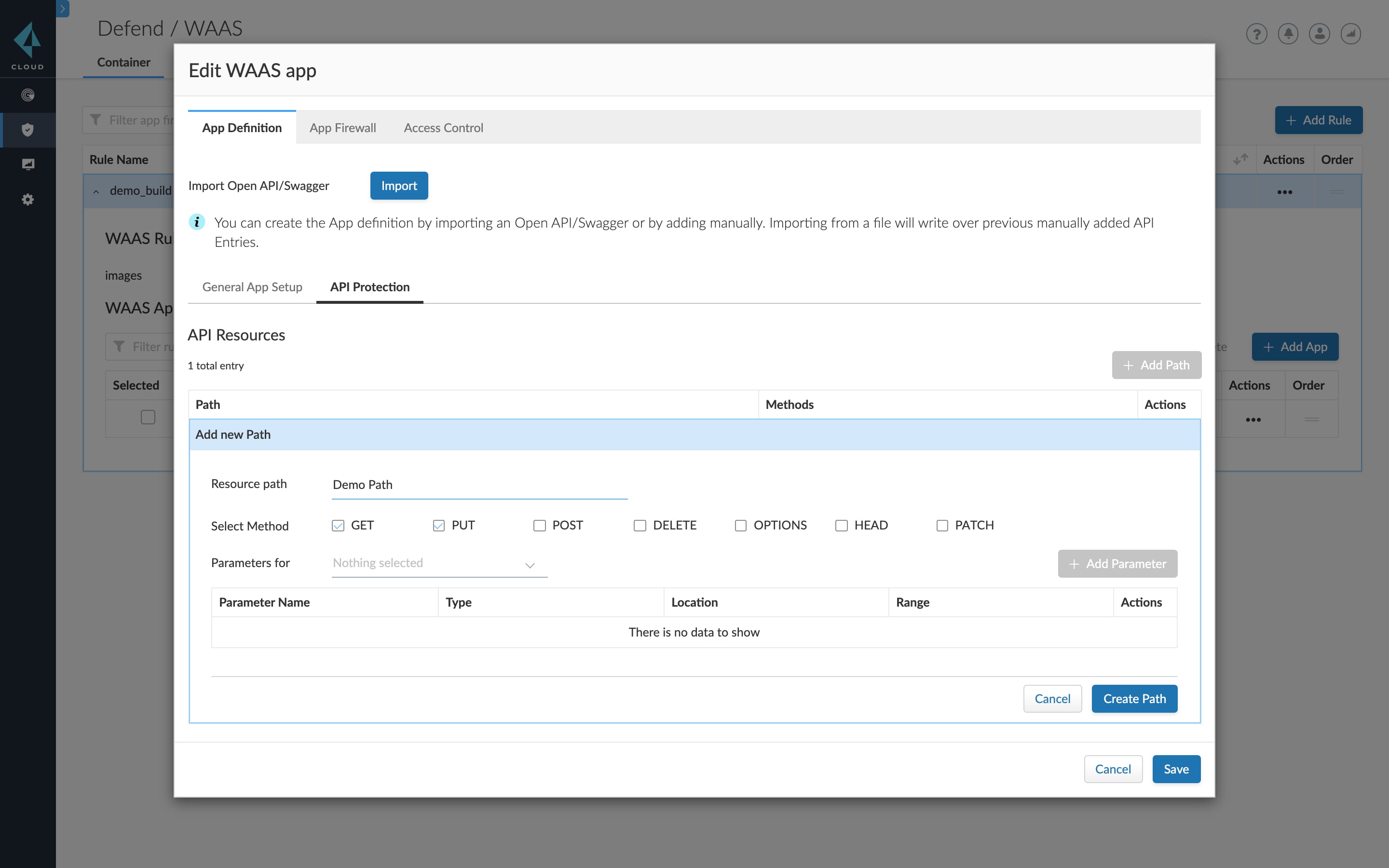Viewport: 1389px width, 868px height.
Task: Open the 'Nothing selected' parameters dropdown
Action: pyautogui.click(x=438, y=563)
